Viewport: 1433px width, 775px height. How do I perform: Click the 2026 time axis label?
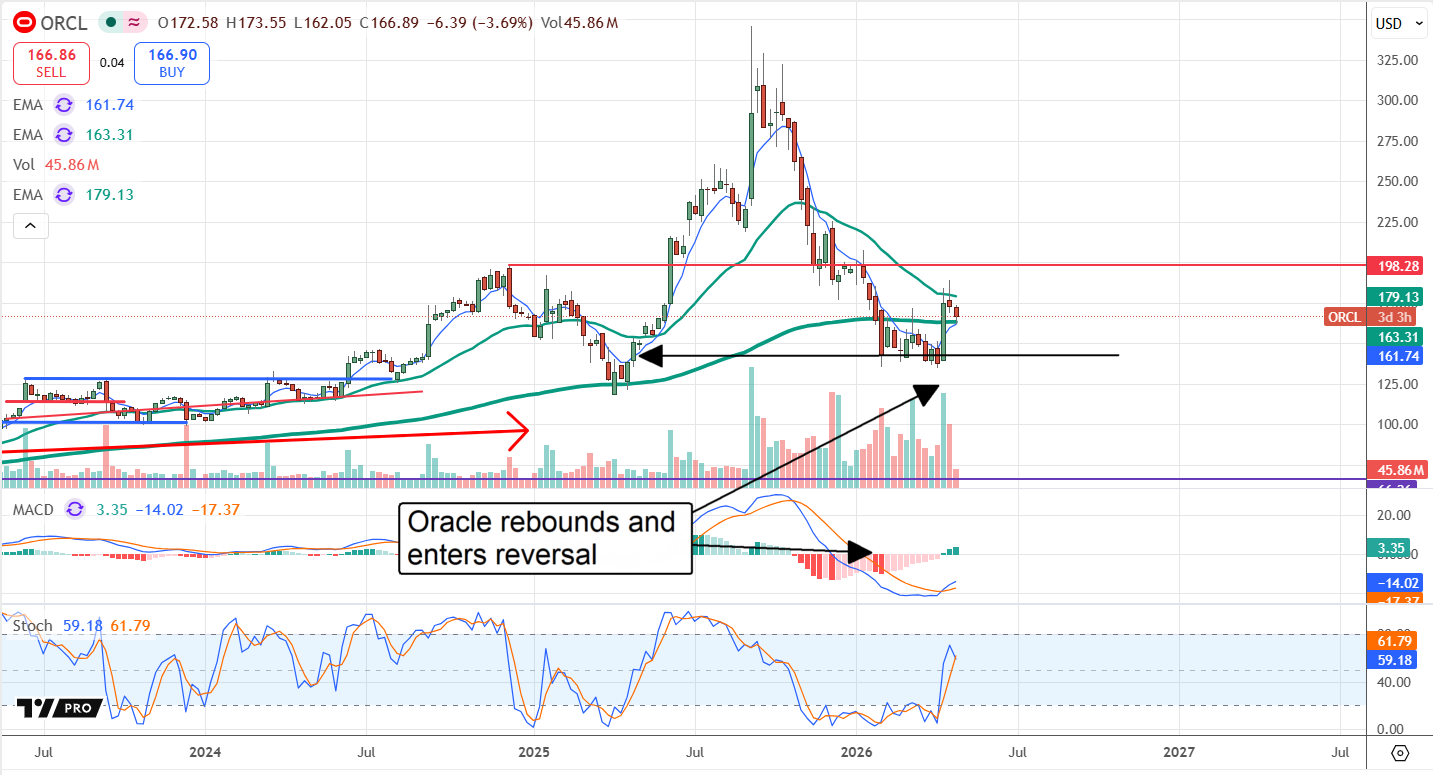pyautogui.click(x=856, y=751)
